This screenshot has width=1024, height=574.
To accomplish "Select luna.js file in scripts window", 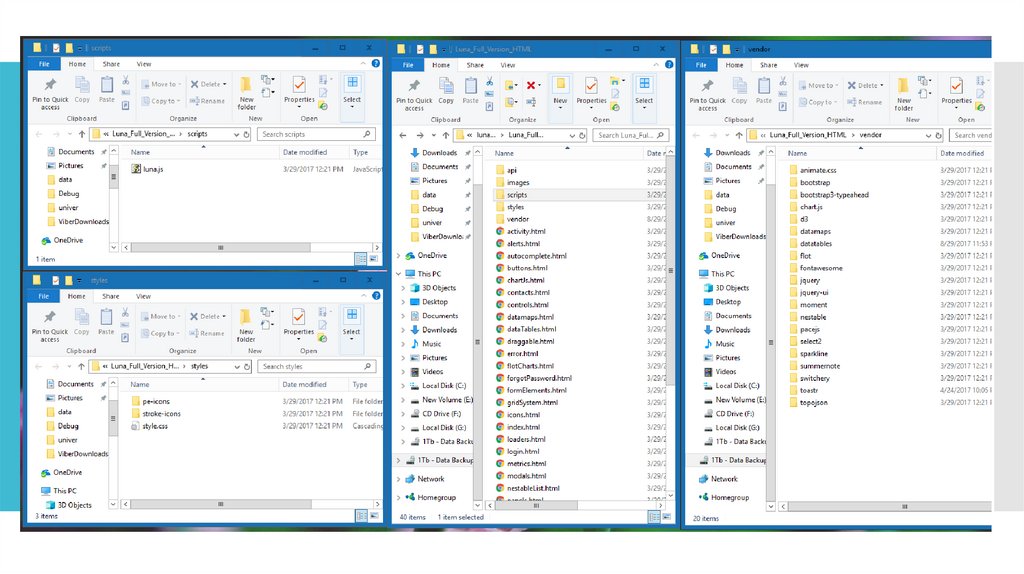I will [153, 169].
